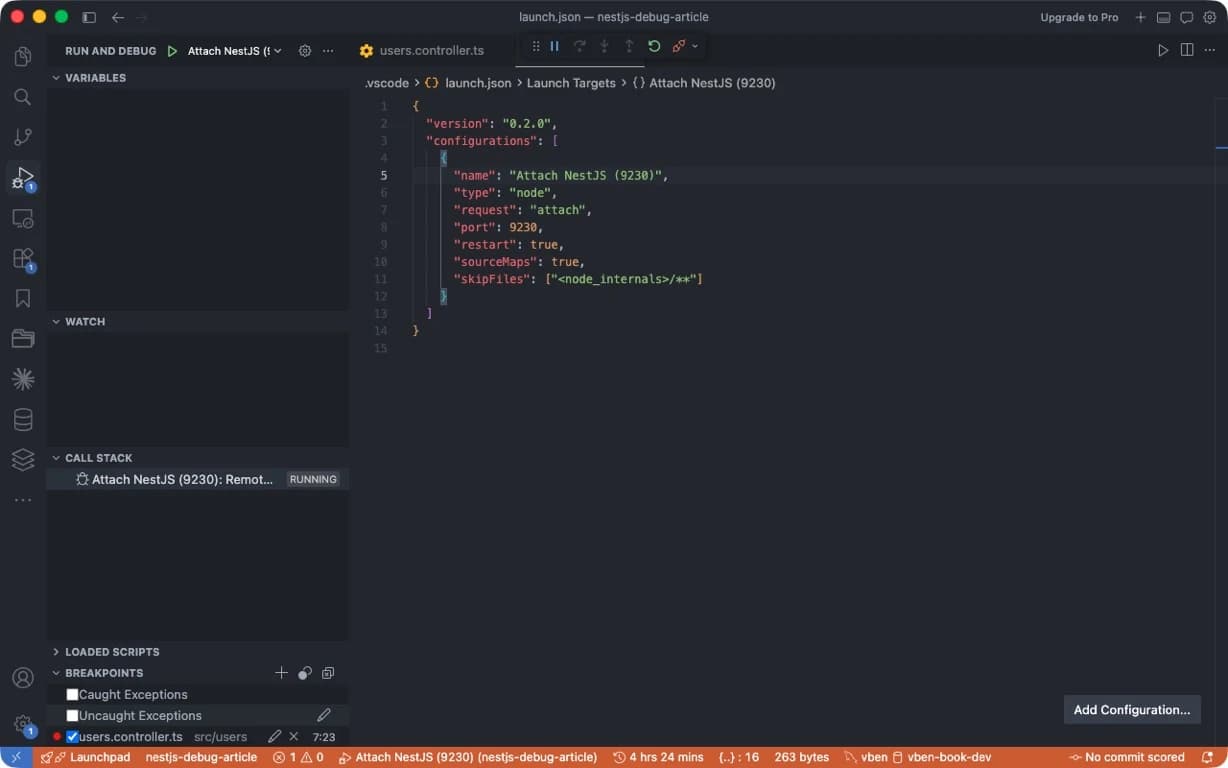Image resolution: width=1228 pixels, height=768 pixels.
Task: Open the chat icon in title bar
Action: 1187,17
